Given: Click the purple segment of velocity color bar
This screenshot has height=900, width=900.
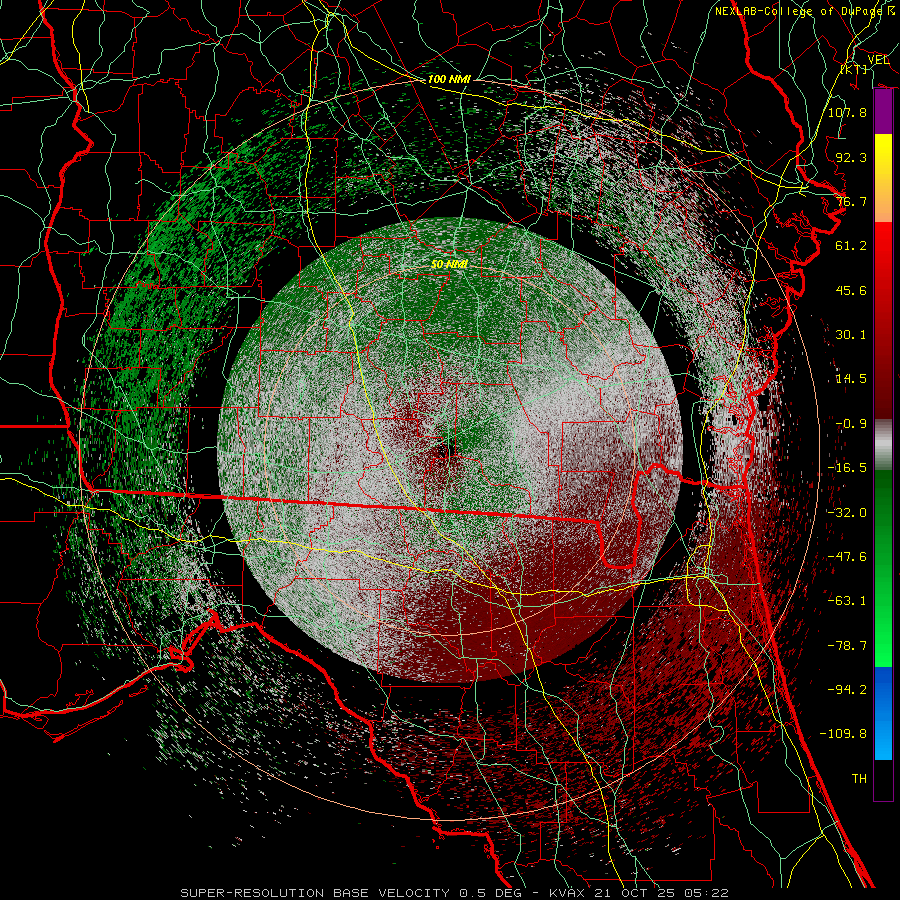Looking at the screenshot, I should 883,112.
